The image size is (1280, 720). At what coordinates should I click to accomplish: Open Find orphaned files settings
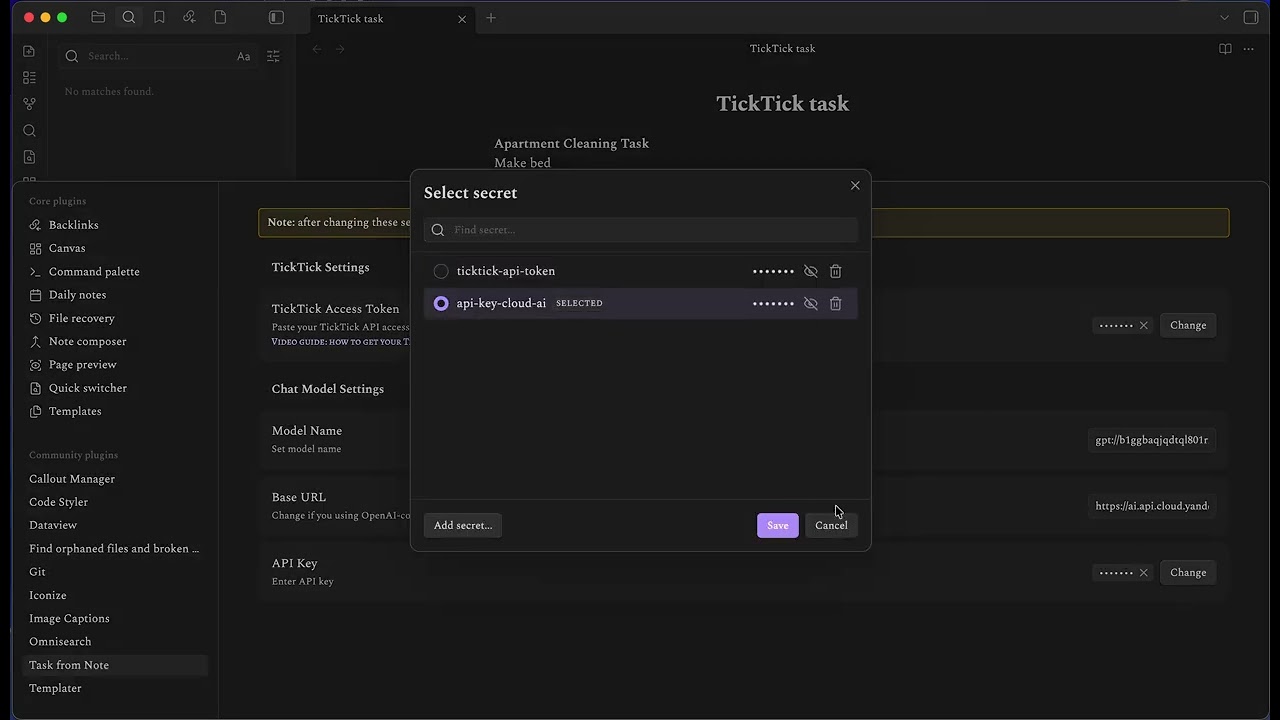click(115, 548)
